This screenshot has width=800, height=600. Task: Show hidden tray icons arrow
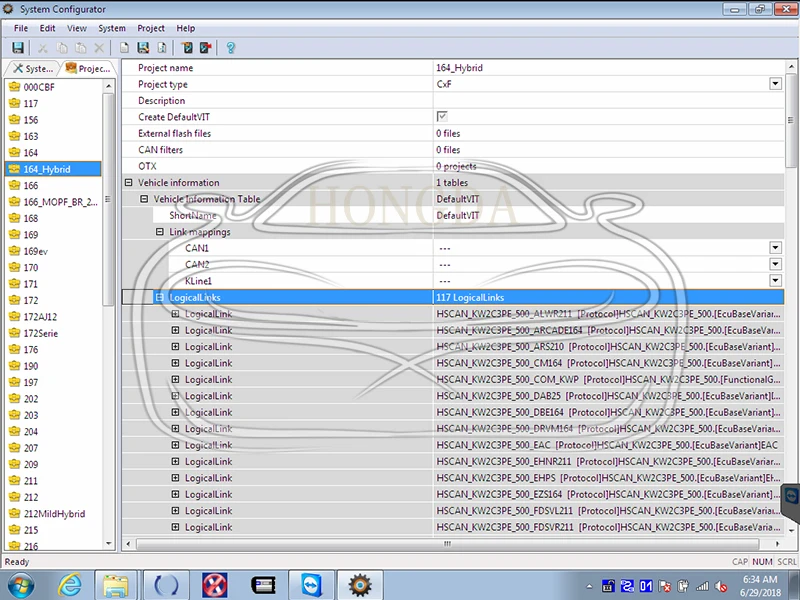[590, 586]
